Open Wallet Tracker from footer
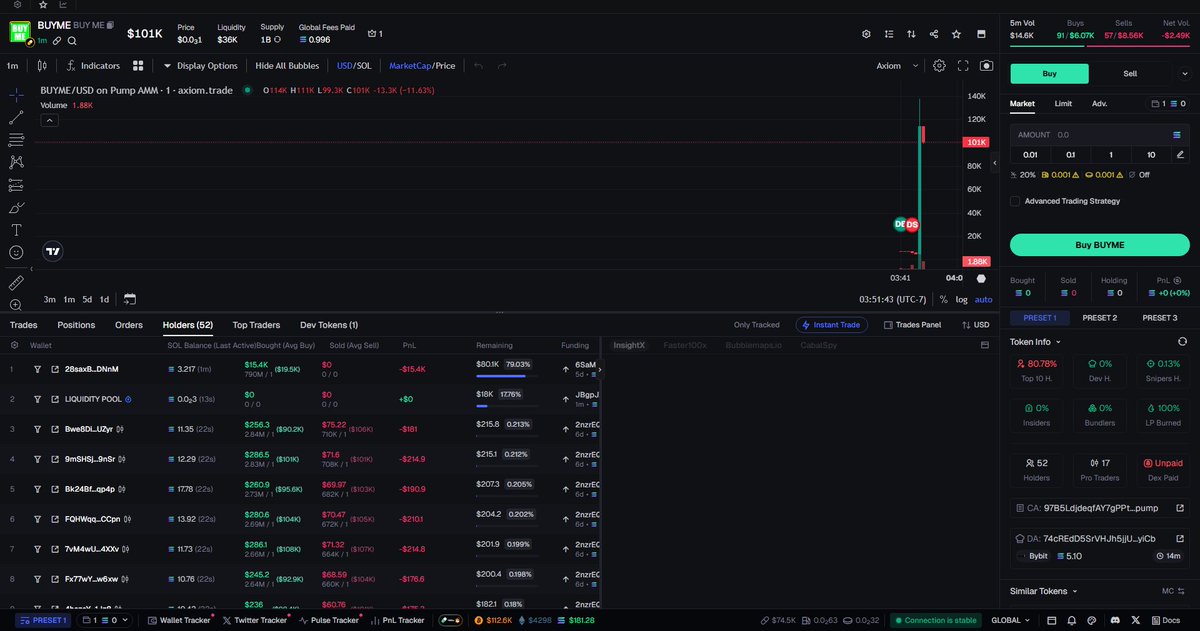1200x631 pixels. click(x=179, y=620)
